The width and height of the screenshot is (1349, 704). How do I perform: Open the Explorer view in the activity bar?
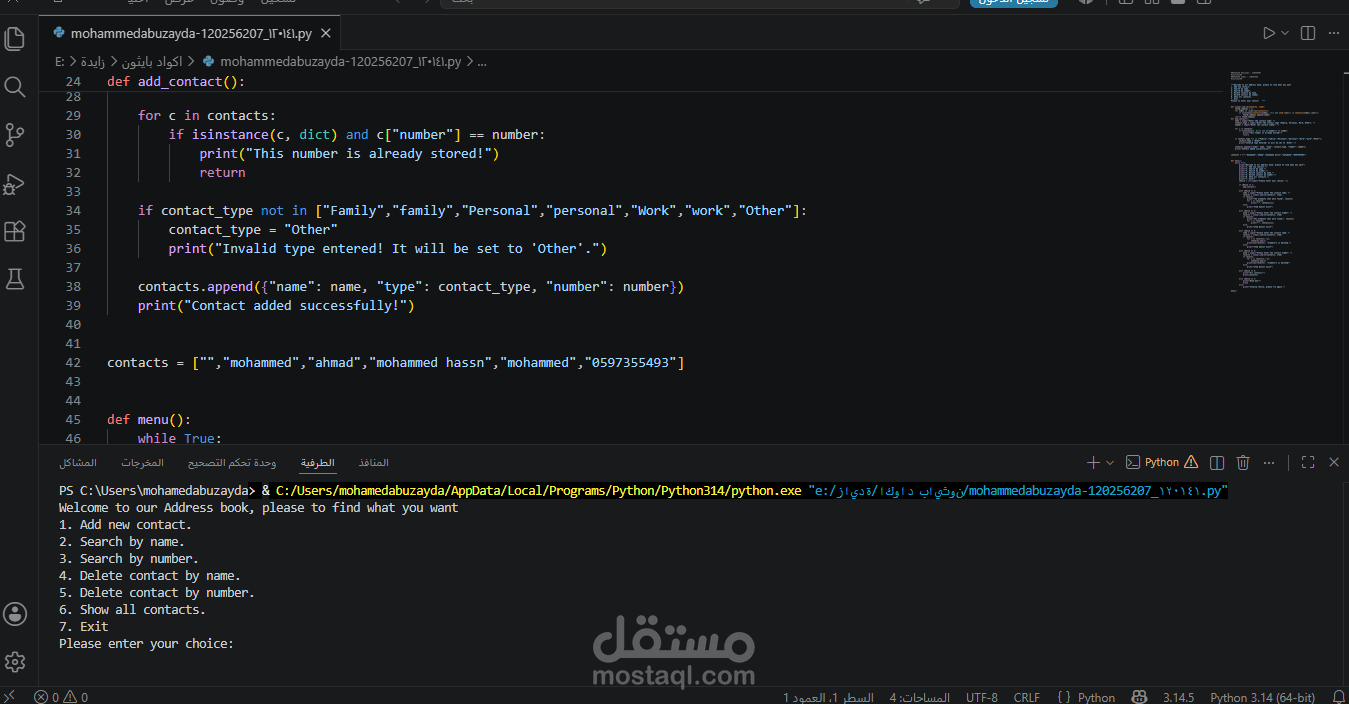[15, 39]
